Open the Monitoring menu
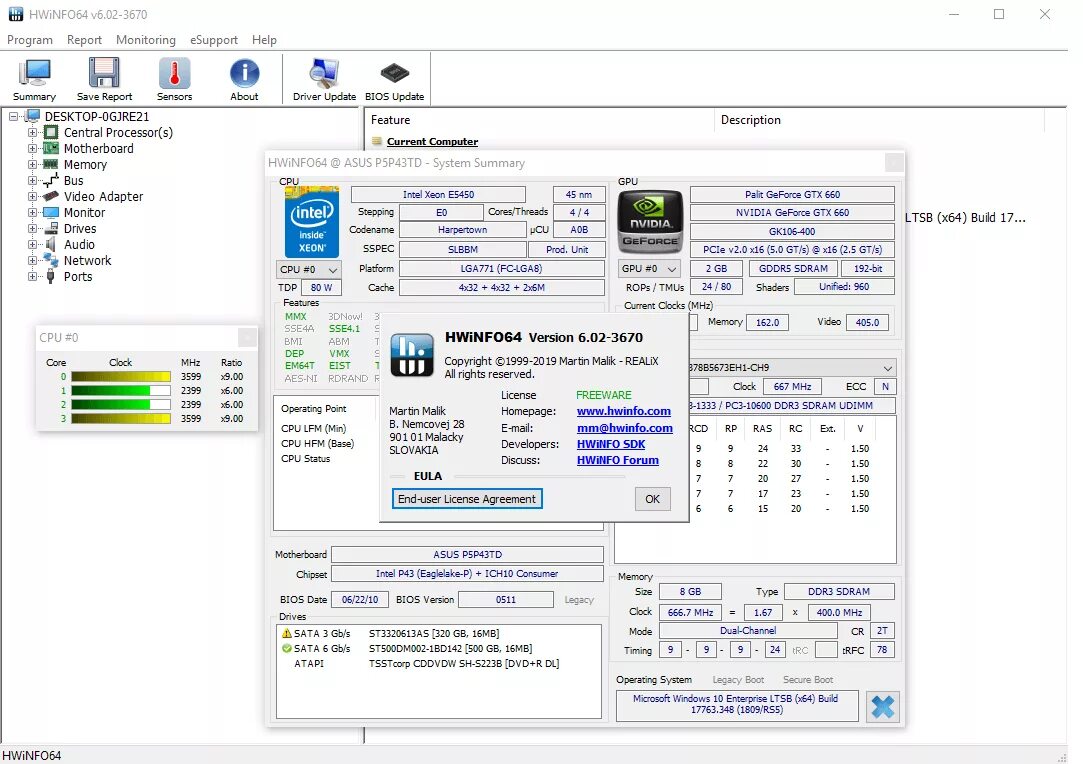This screenshot has width=1083, height=764. (x=146, y=40)
